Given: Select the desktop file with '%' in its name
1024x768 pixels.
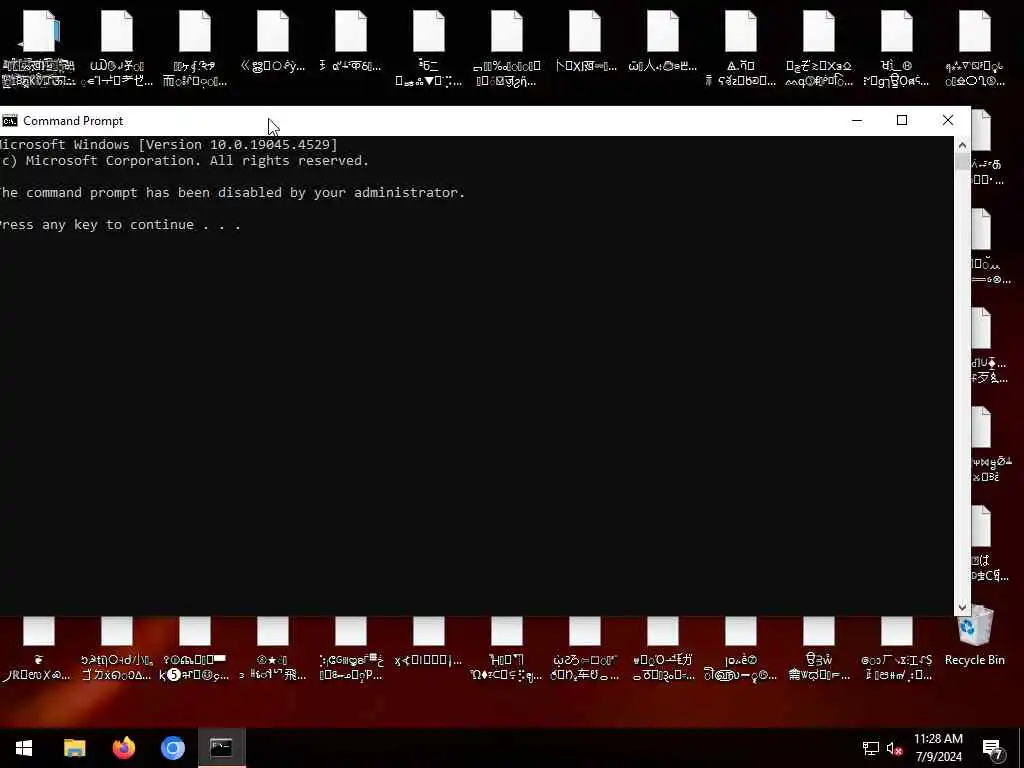Looking at the screenshot, I should tap(507, 49).
